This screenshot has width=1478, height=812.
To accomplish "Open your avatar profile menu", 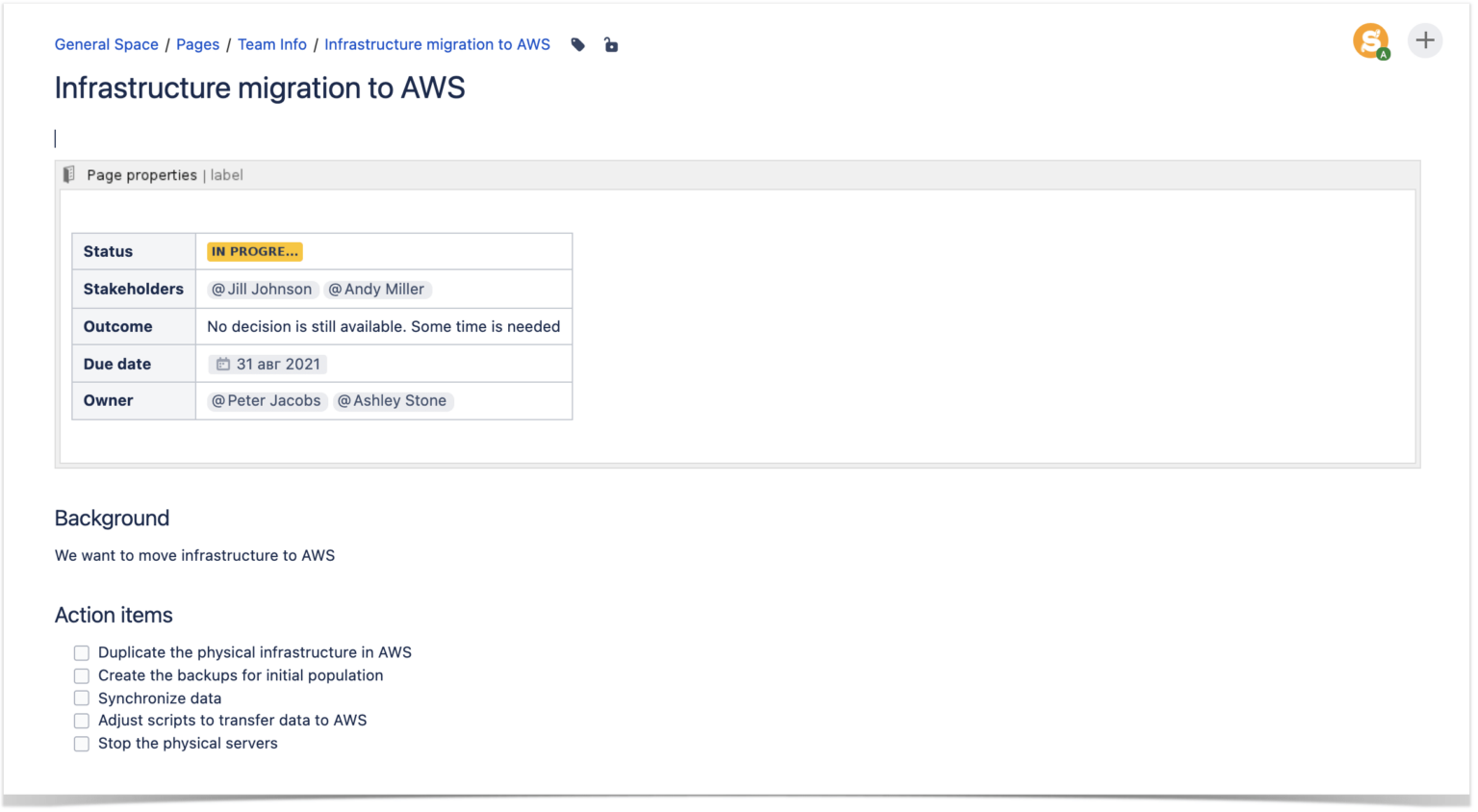I will coord(1370,40).
